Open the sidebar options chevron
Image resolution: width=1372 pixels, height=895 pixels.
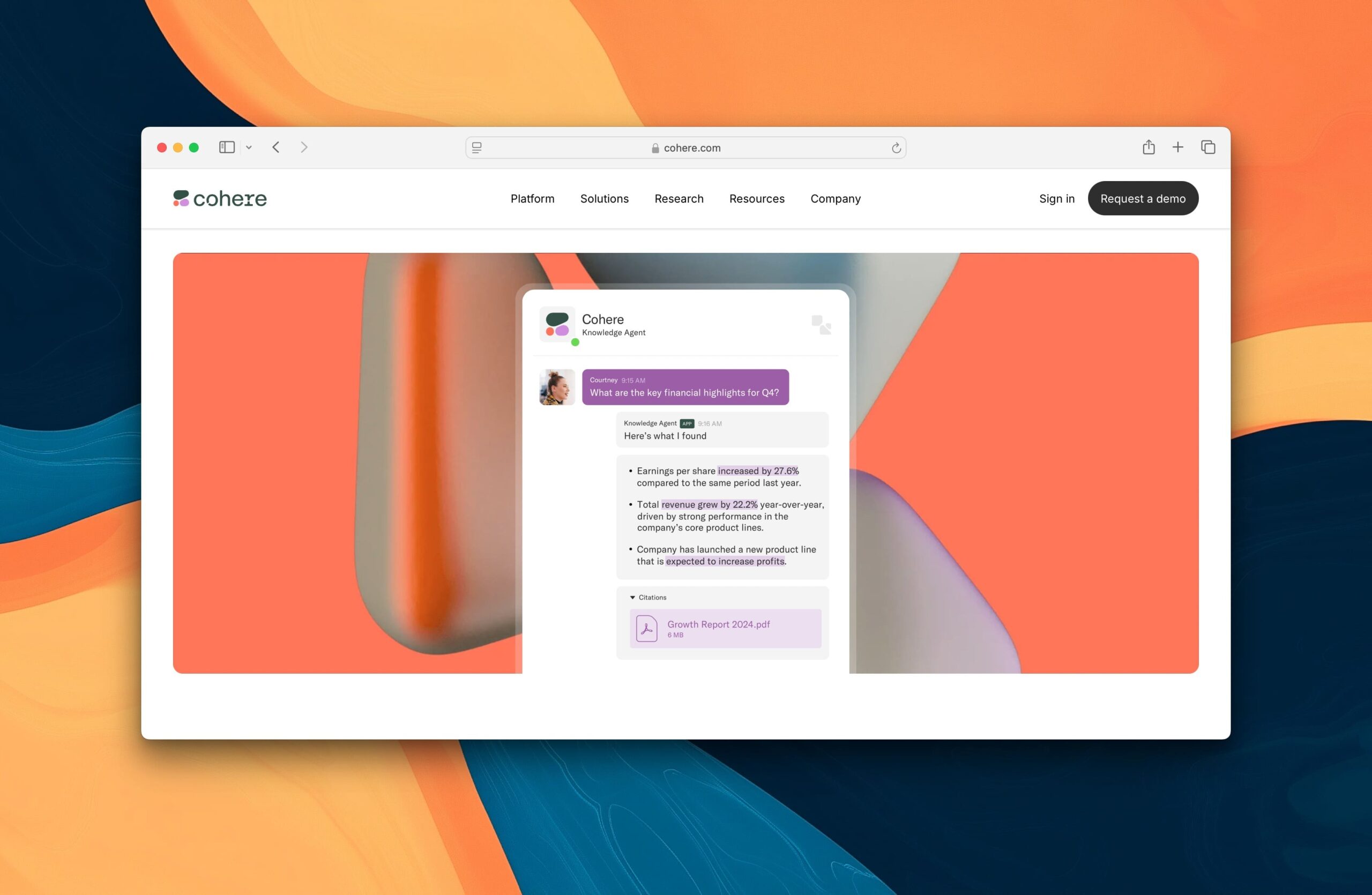click(249, 147)
